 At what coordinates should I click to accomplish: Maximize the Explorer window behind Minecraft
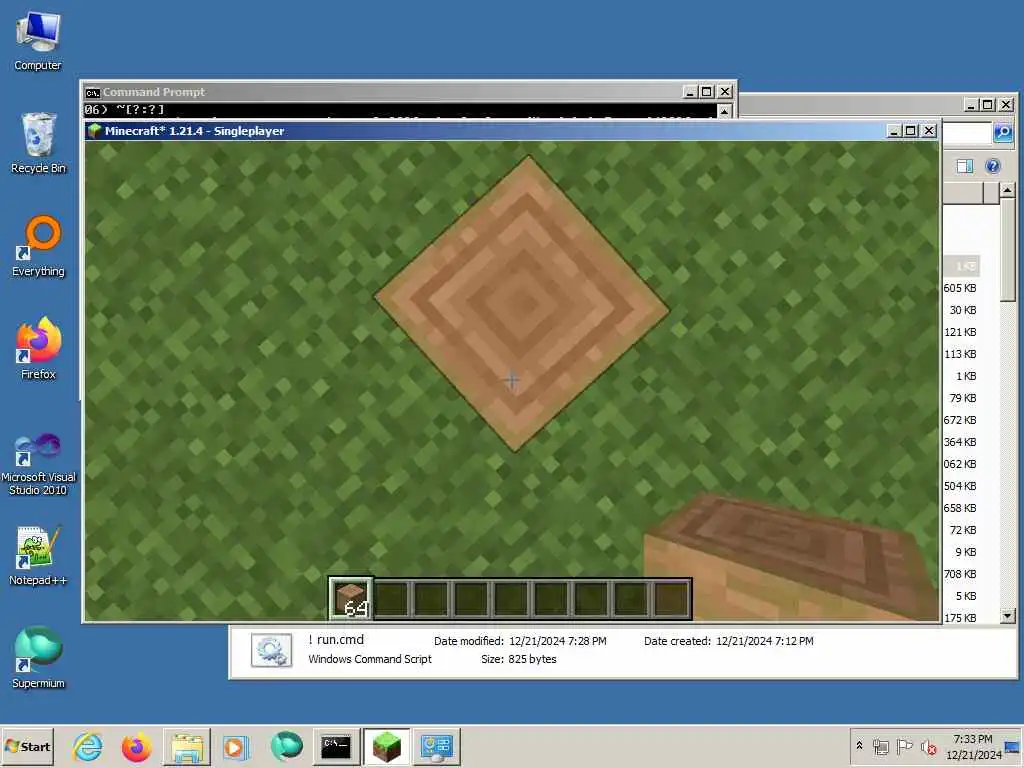tap(988, 104)
